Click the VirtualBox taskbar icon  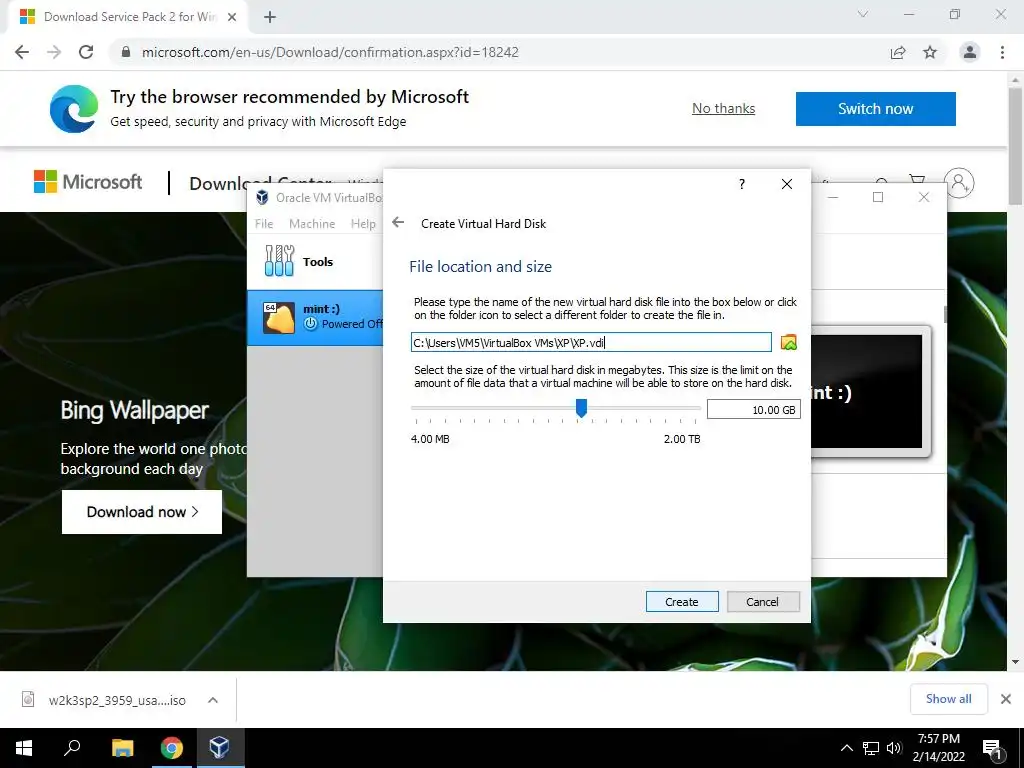pos(219,748)
